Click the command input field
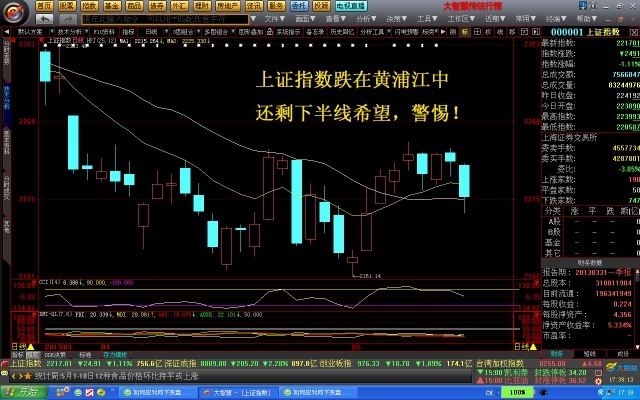 165,19
